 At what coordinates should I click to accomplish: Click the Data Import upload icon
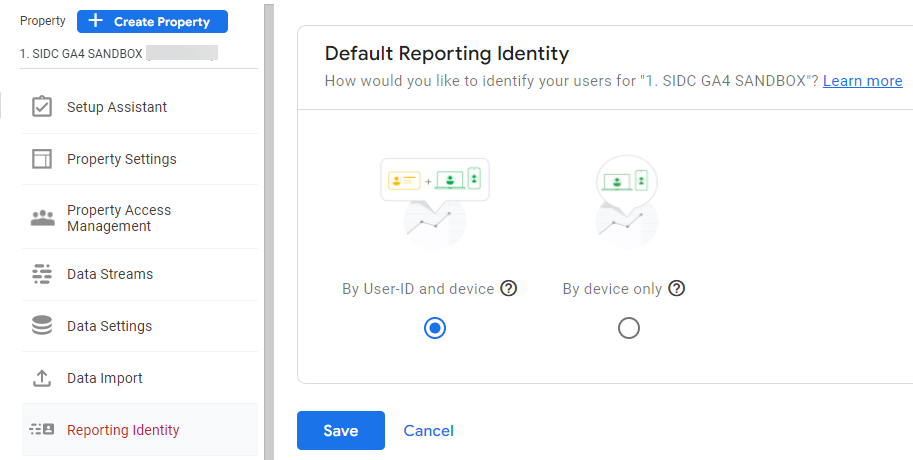click(x=42, y=378)
